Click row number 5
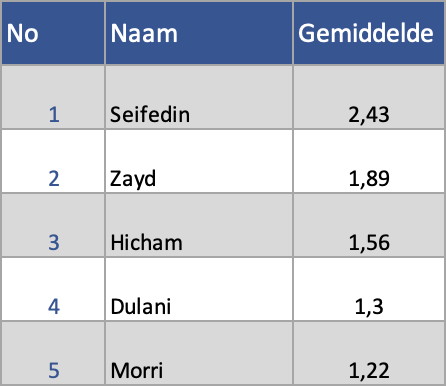Screen dimensions: 446x386 click(54, 370)
